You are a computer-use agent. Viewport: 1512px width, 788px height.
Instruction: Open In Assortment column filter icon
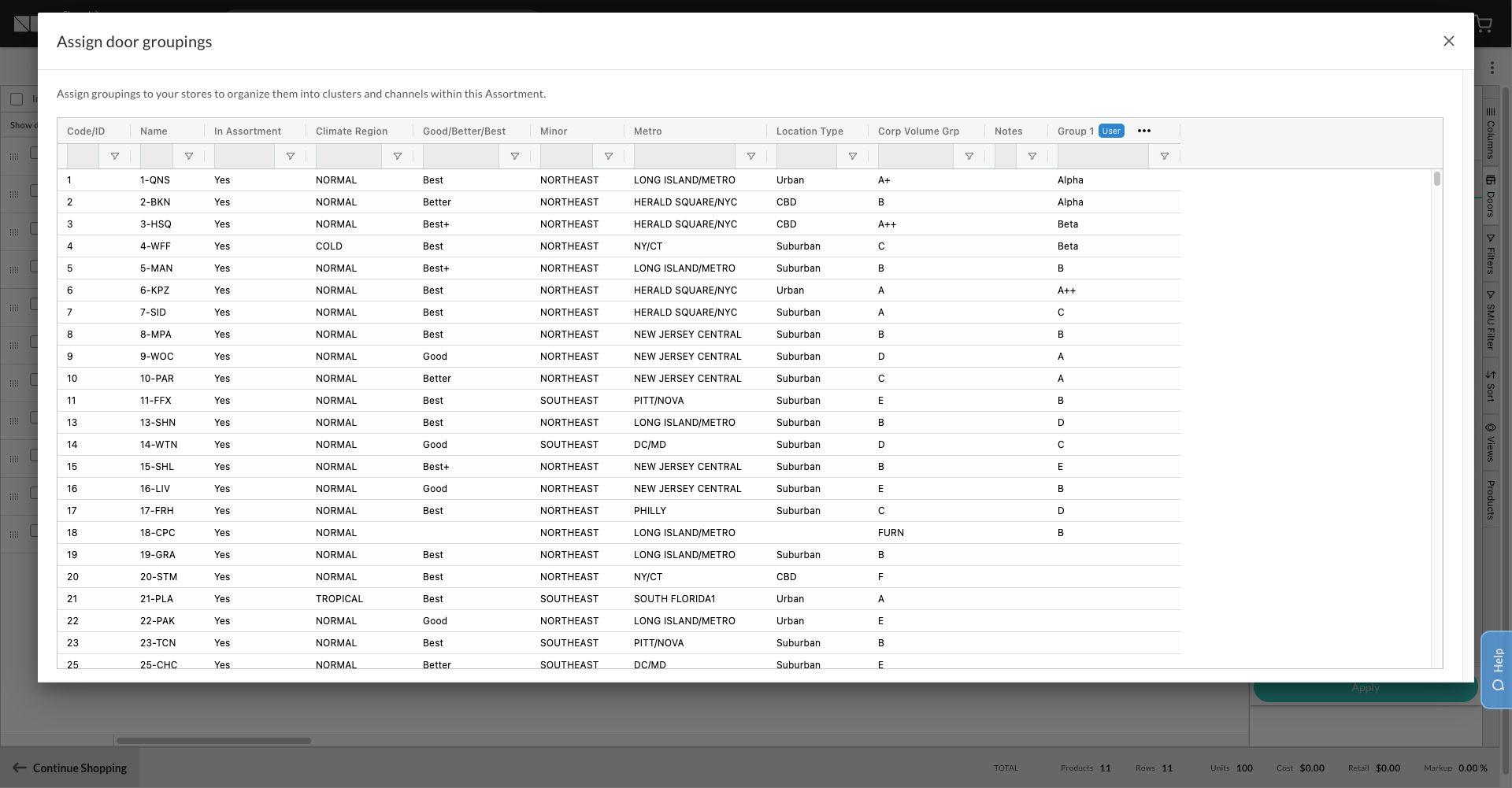click(x=291, y=157)
